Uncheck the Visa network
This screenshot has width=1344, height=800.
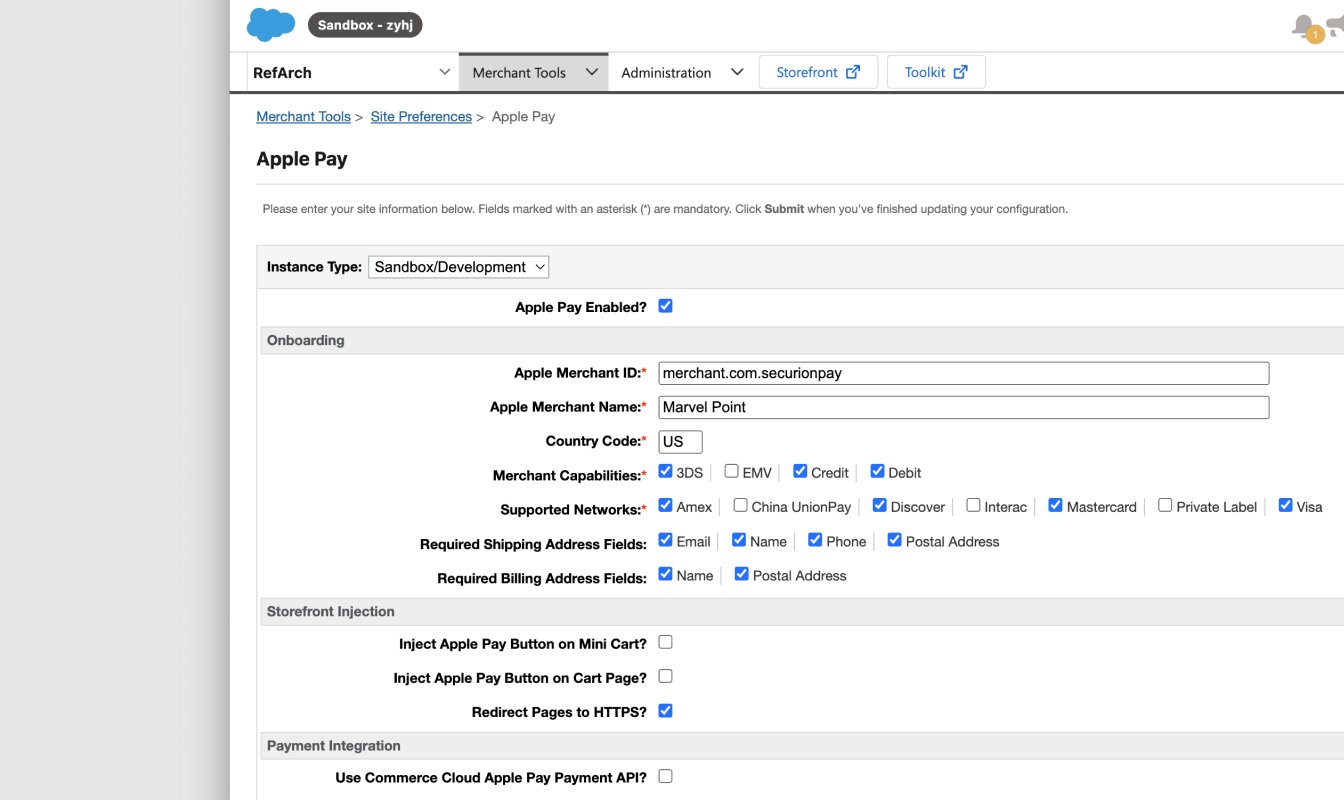point(1285,505)
